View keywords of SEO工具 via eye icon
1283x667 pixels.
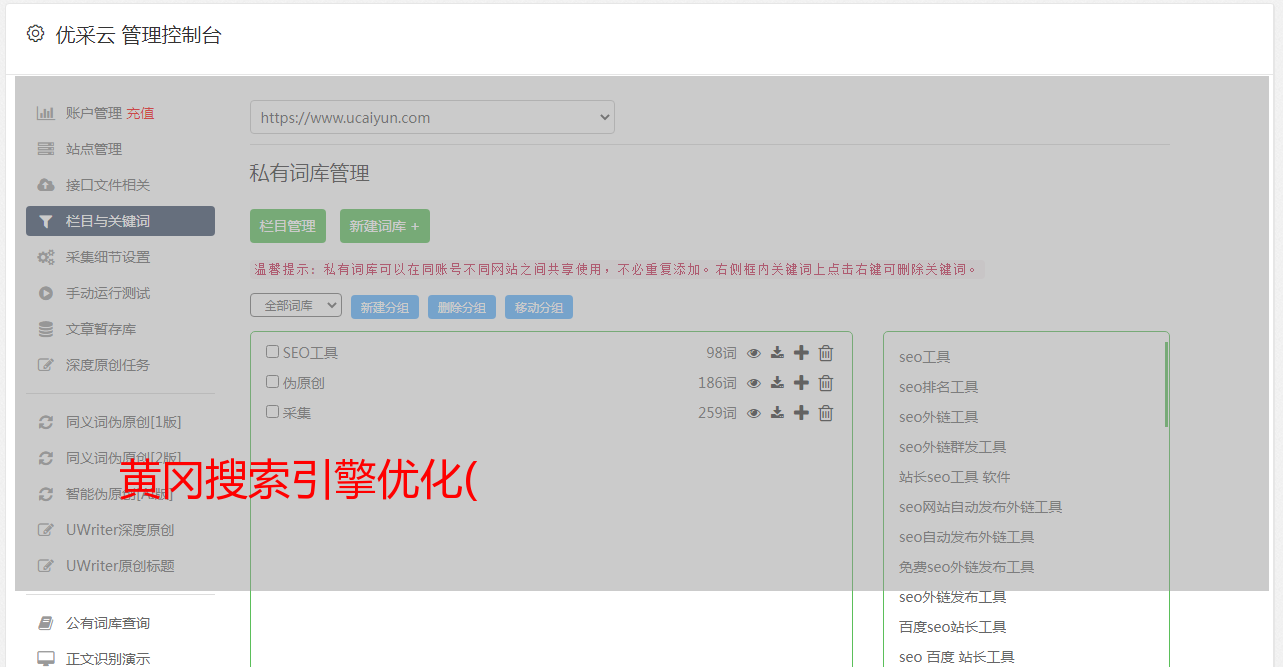coord(754,353)
